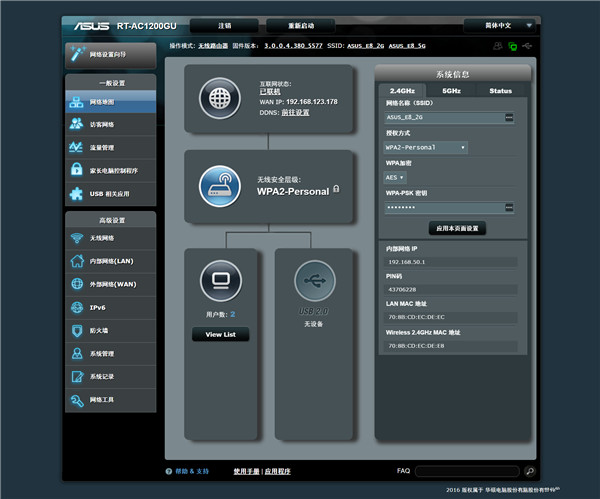
Task: Open the 网络设置向导 setup wizard icon
Action: pyautogui.click(x=77, y=54)
